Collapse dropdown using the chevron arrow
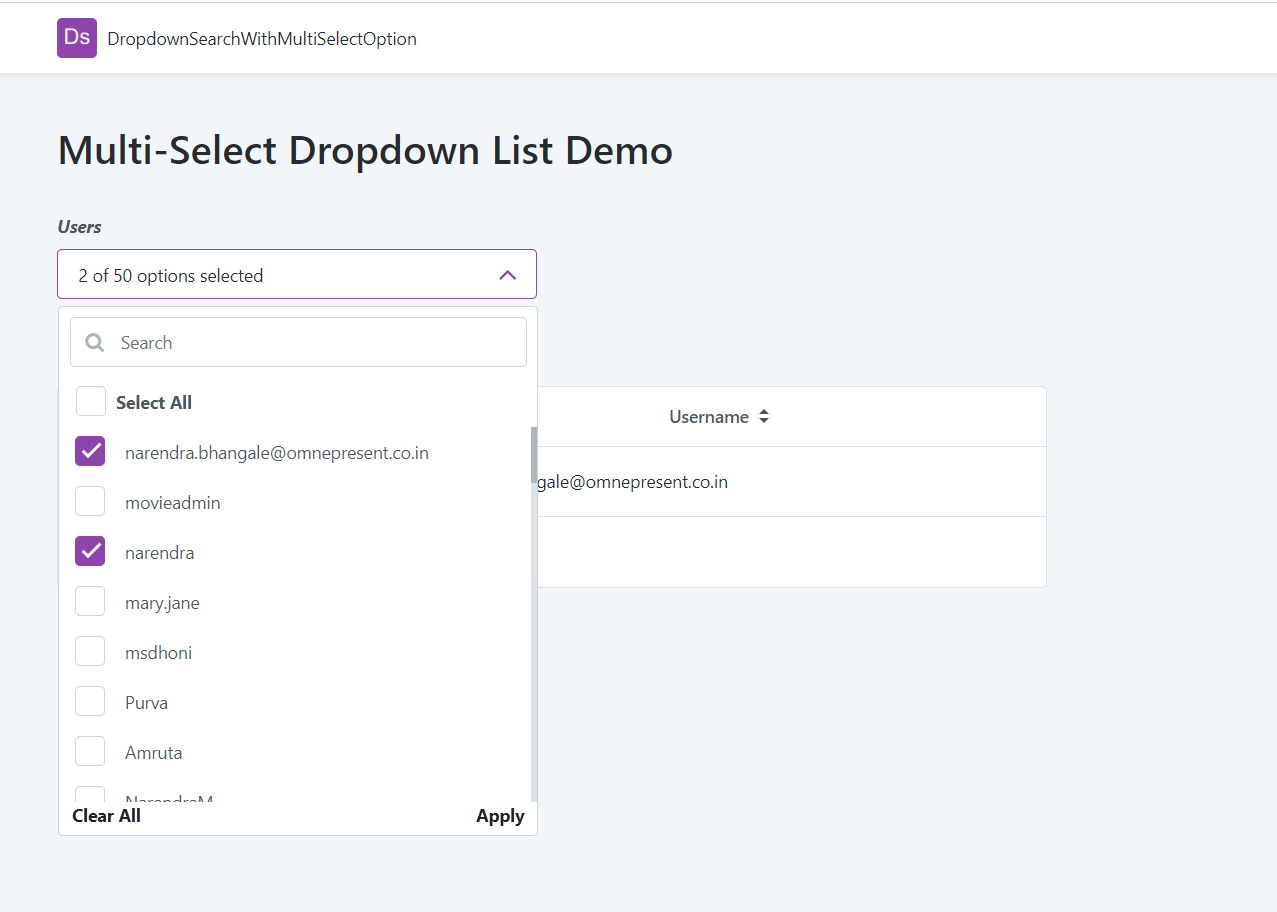 [x=507, y=275]
